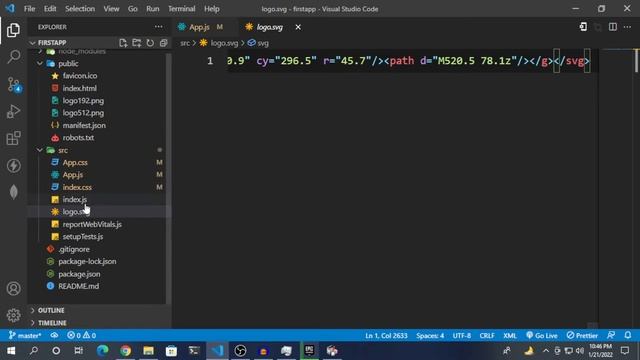Open the feedback icon in status bar
The image size is (640, 360).
(x=611, y=336)
